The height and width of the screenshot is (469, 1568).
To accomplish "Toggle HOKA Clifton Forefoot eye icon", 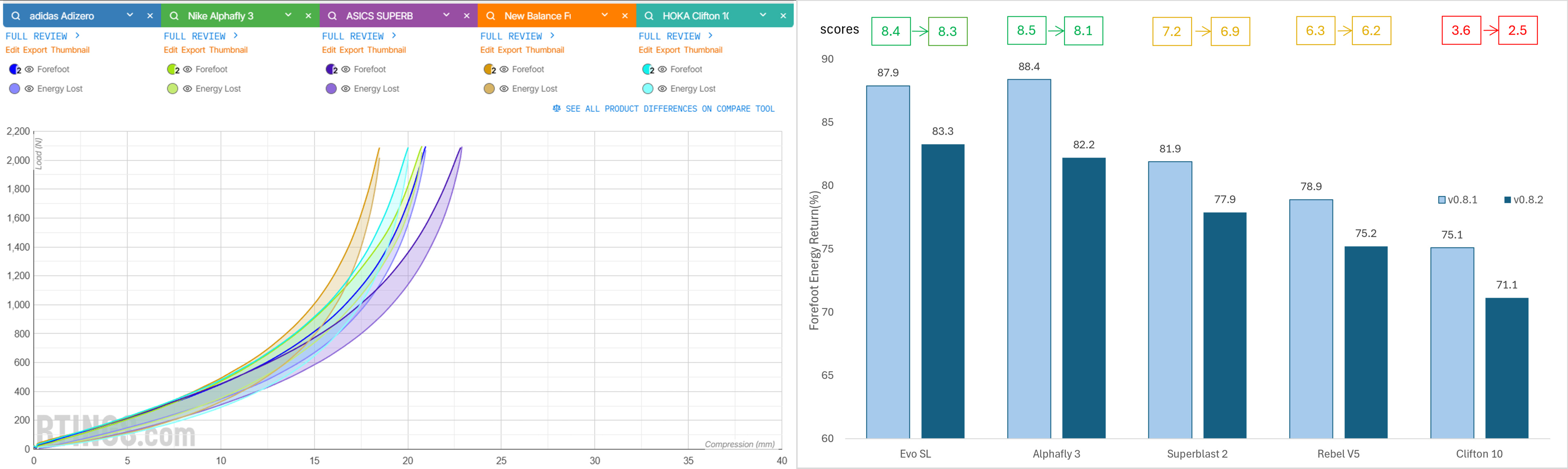I will pyautogui.click(x=662, y=69).
